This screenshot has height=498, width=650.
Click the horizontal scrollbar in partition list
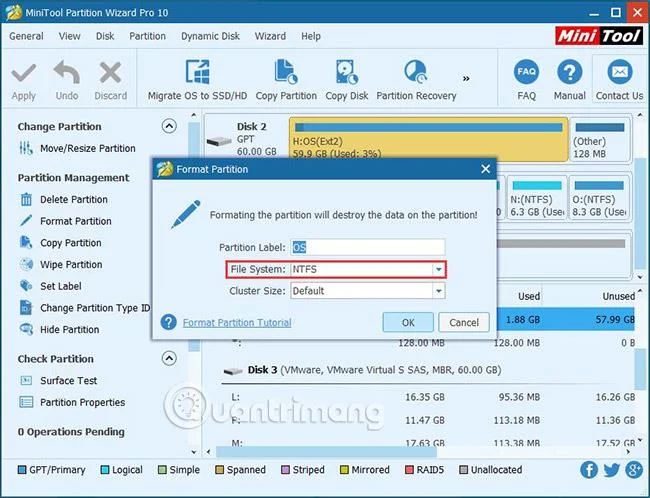[x=326, y=452]
